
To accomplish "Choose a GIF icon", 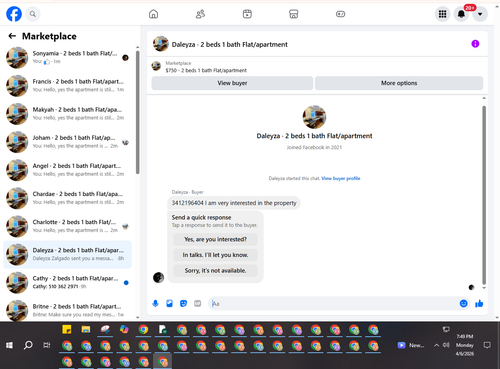I will click(198, 303).
